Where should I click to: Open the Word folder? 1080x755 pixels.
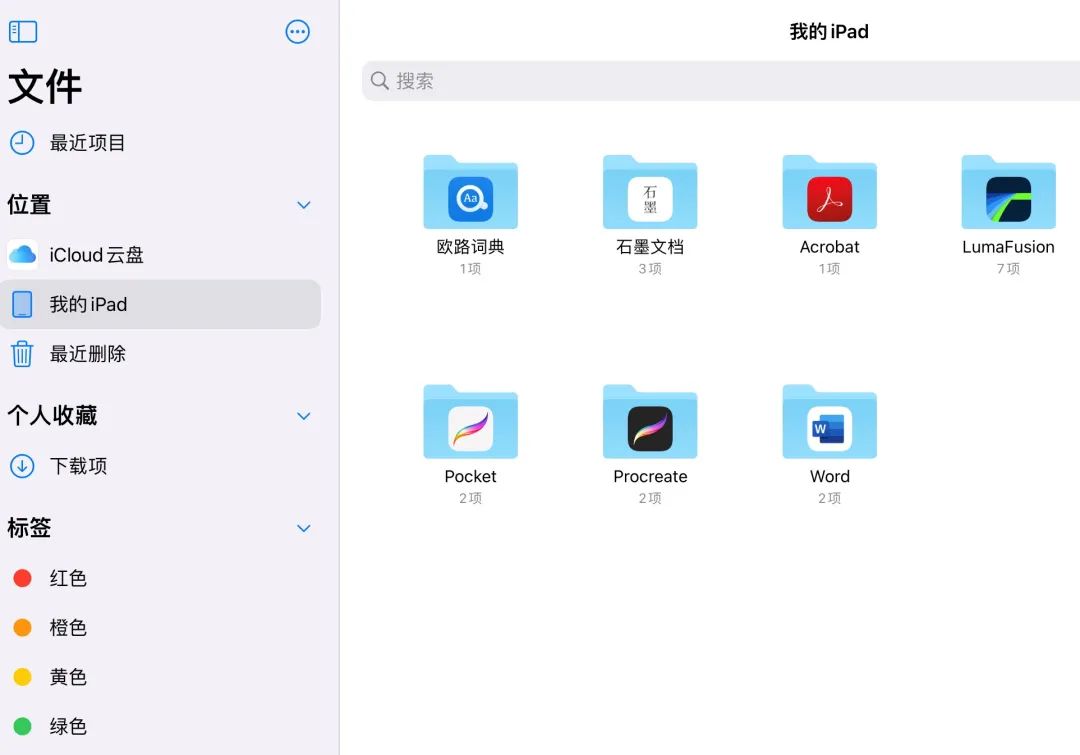point(829,422)
